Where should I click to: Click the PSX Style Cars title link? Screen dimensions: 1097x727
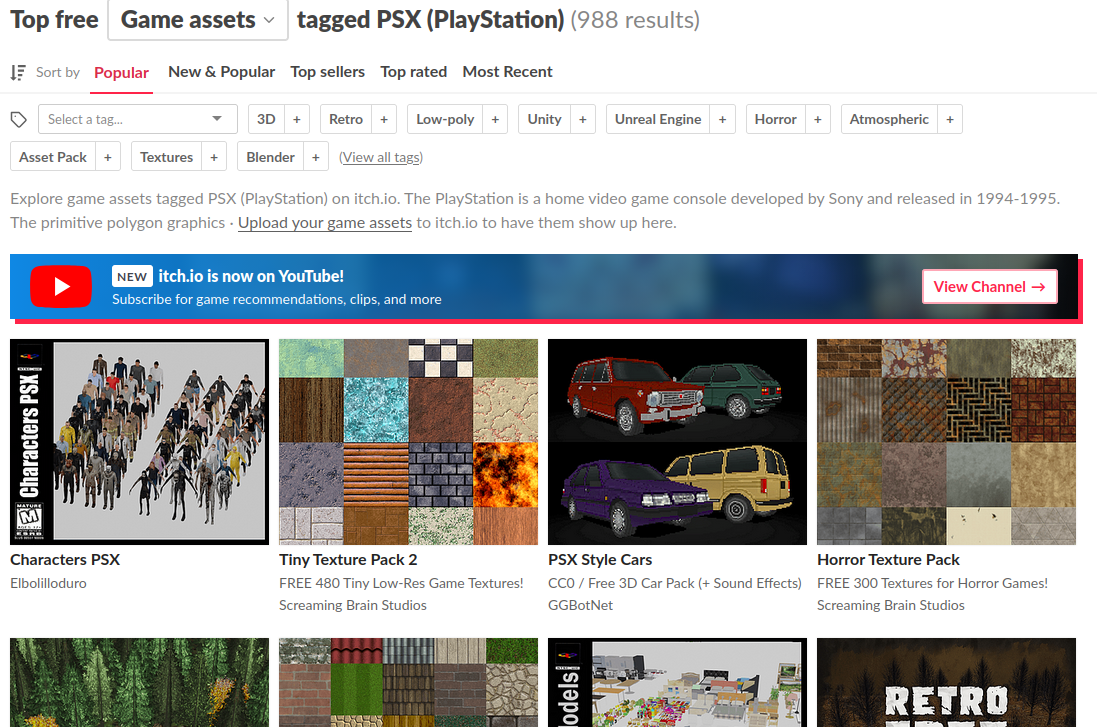click(x=600, y=560)
